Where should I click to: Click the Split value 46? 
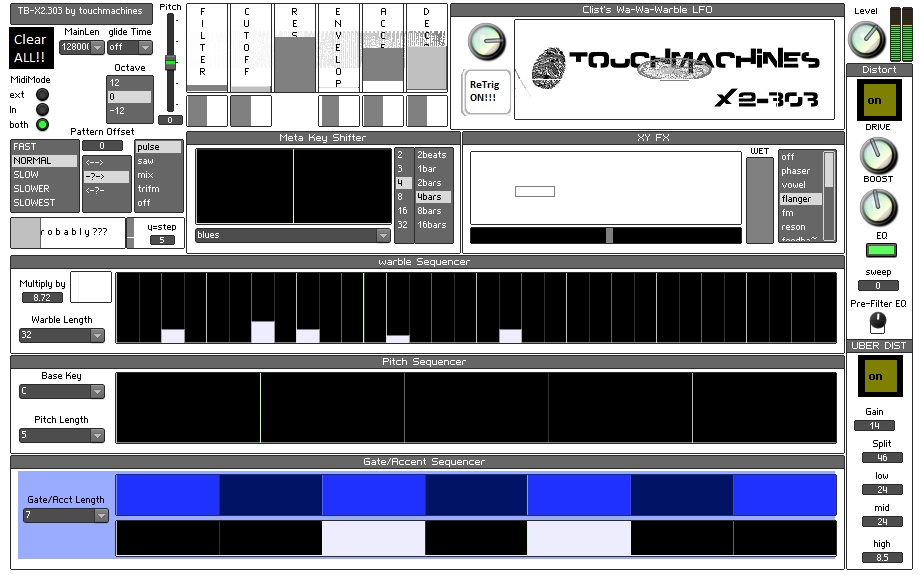[882, 457]
